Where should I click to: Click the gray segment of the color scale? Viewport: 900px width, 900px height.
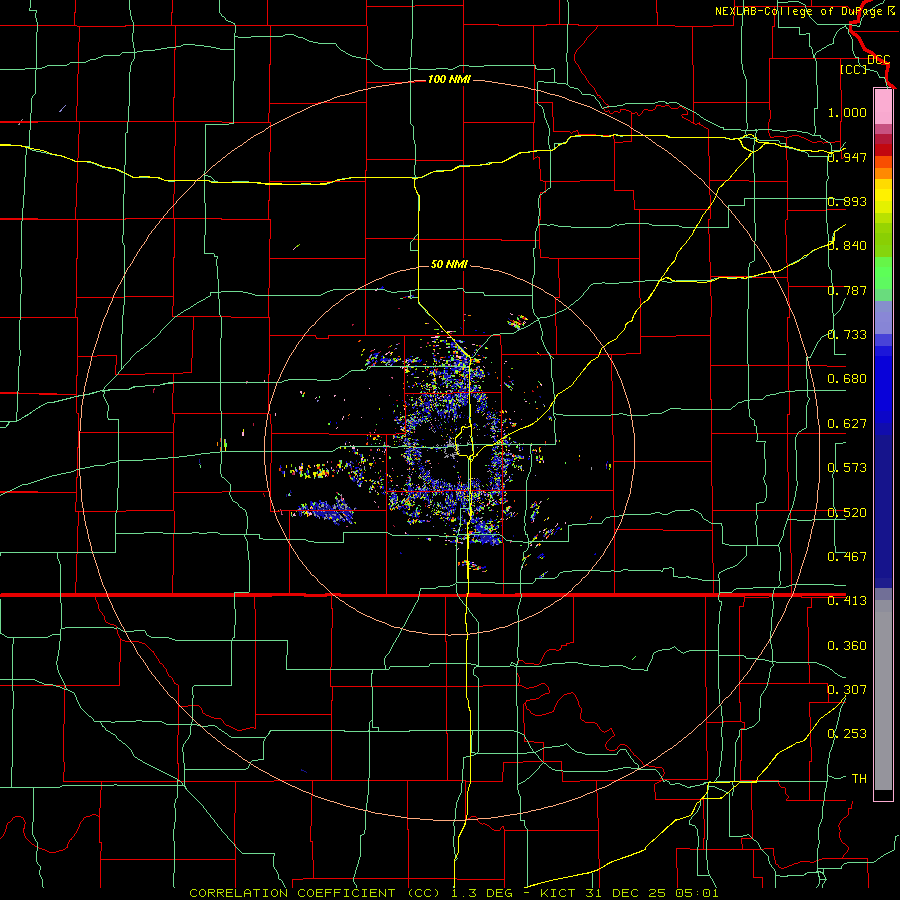883,695
